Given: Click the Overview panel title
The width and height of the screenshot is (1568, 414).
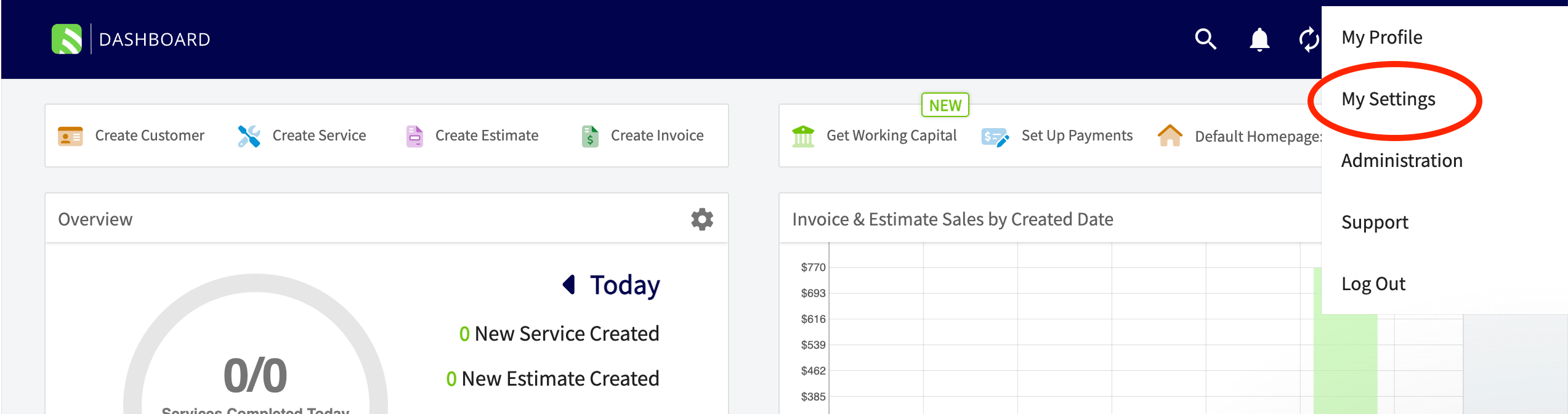Looking at the screenshot, I should pos(95,219).
